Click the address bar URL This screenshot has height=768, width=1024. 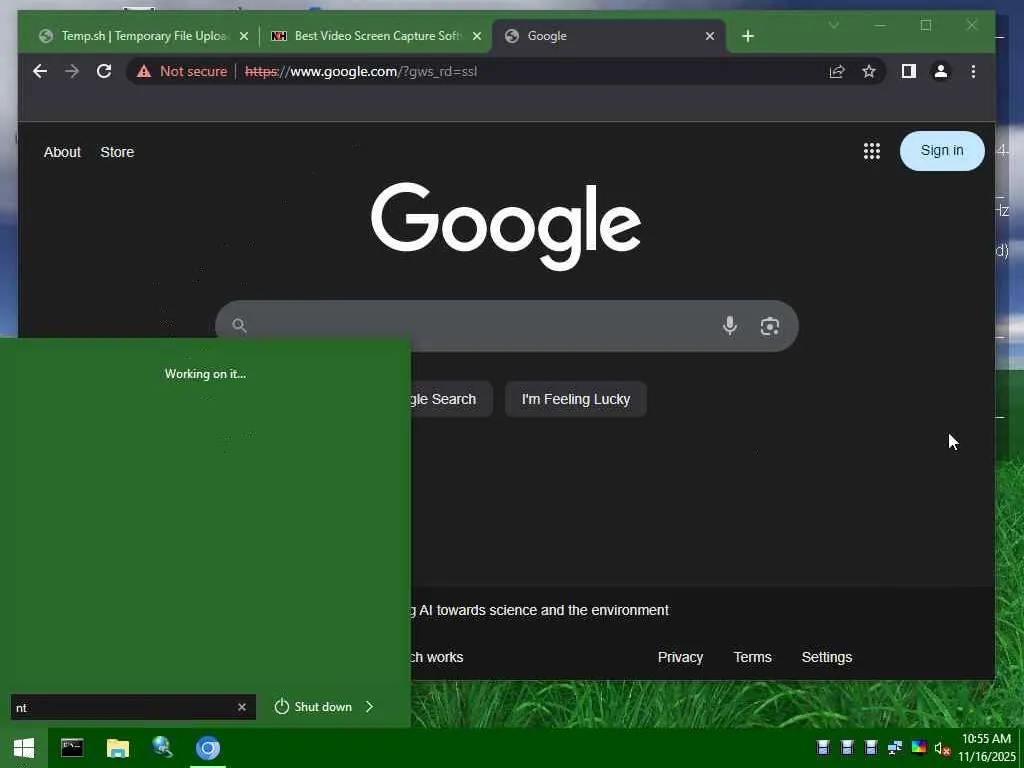point(360,71)
